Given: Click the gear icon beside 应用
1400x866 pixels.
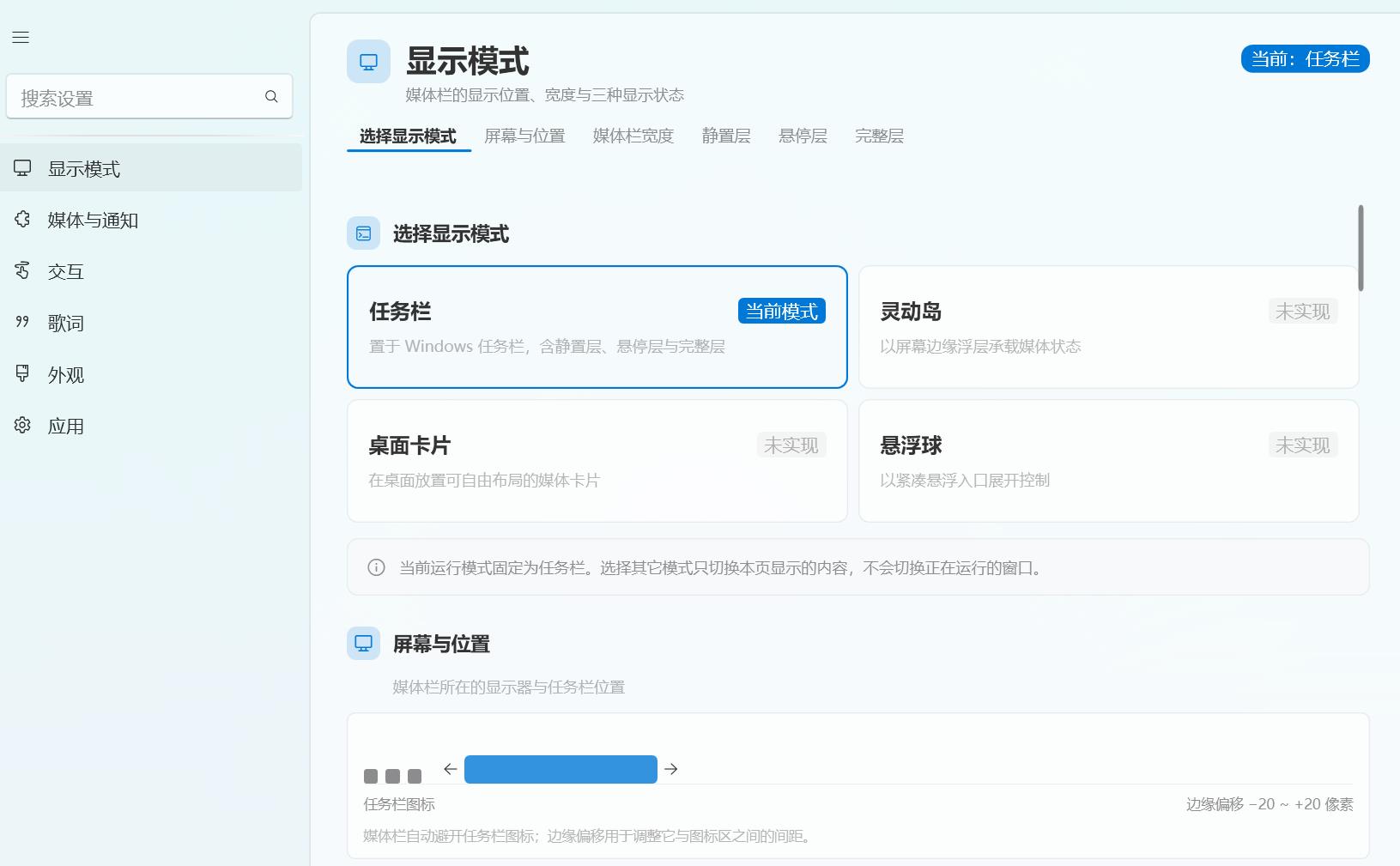Looking at the screenshot, I should (x=23, y=426).
